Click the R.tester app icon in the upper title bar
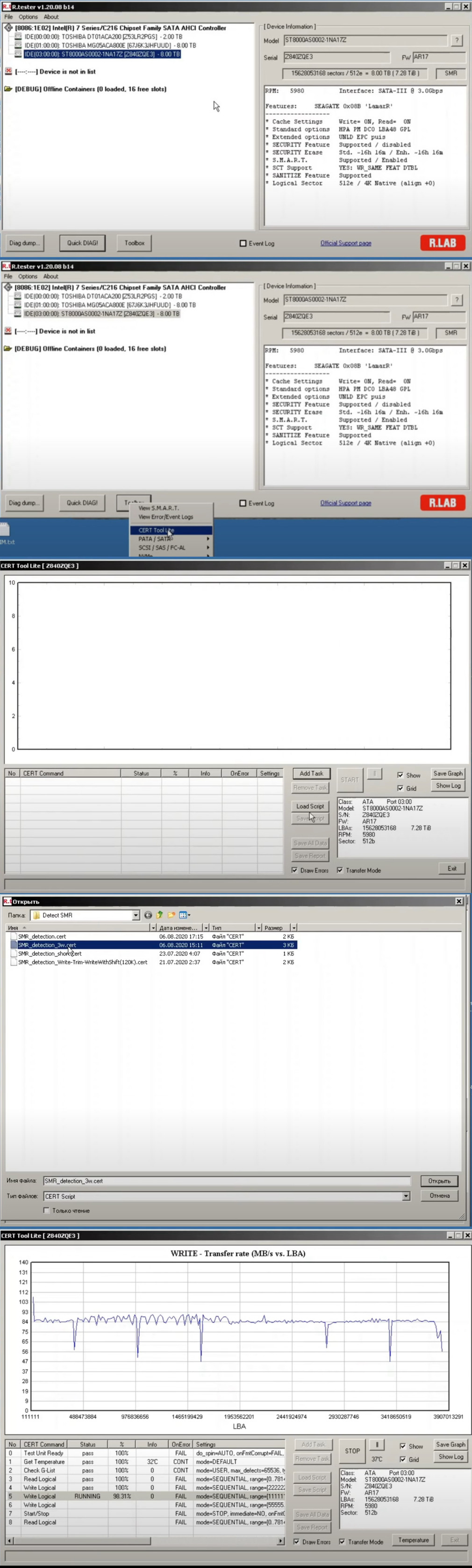The width and height of the screenshot is (472, 1568). [6, 7]
